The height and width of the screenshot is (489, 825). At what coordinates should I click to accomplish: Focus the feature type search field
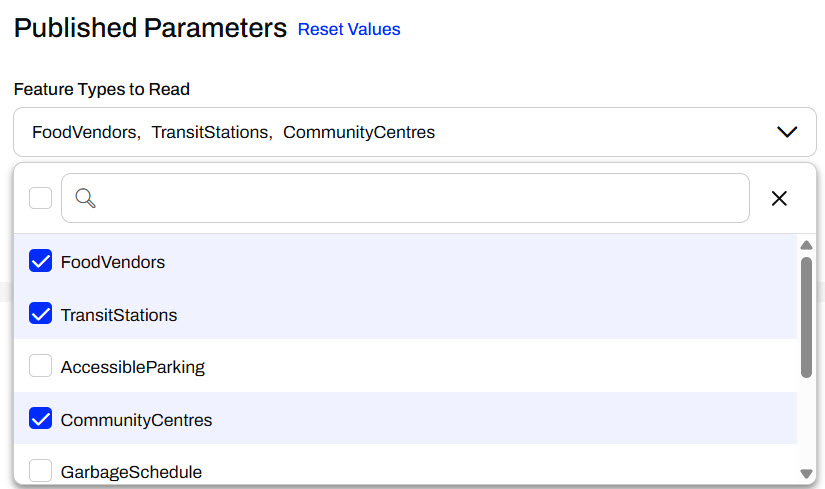[420, 198]
